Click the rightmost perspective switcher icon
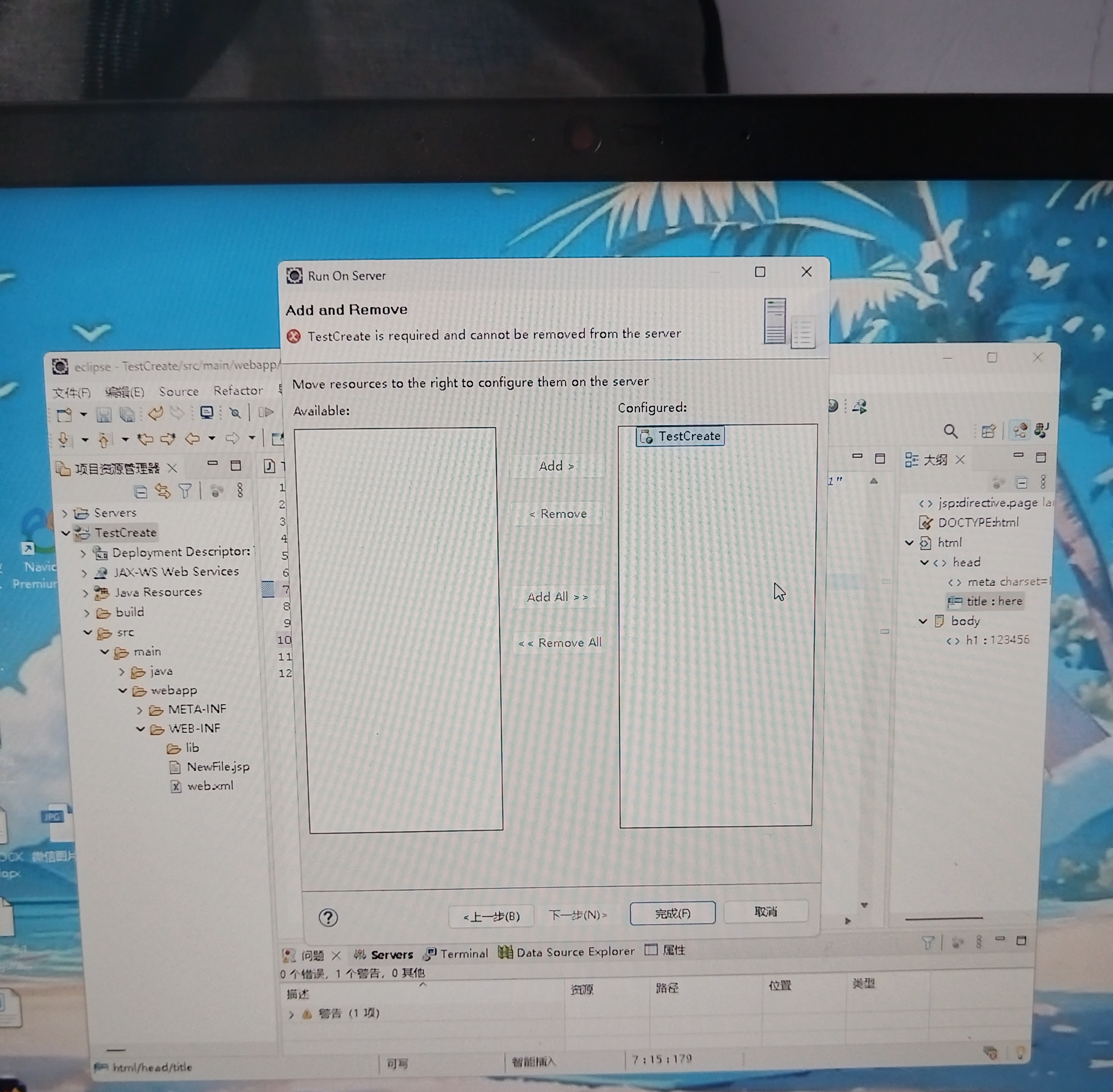Screen dimensions: 1113x1092 pos(1041,429)
